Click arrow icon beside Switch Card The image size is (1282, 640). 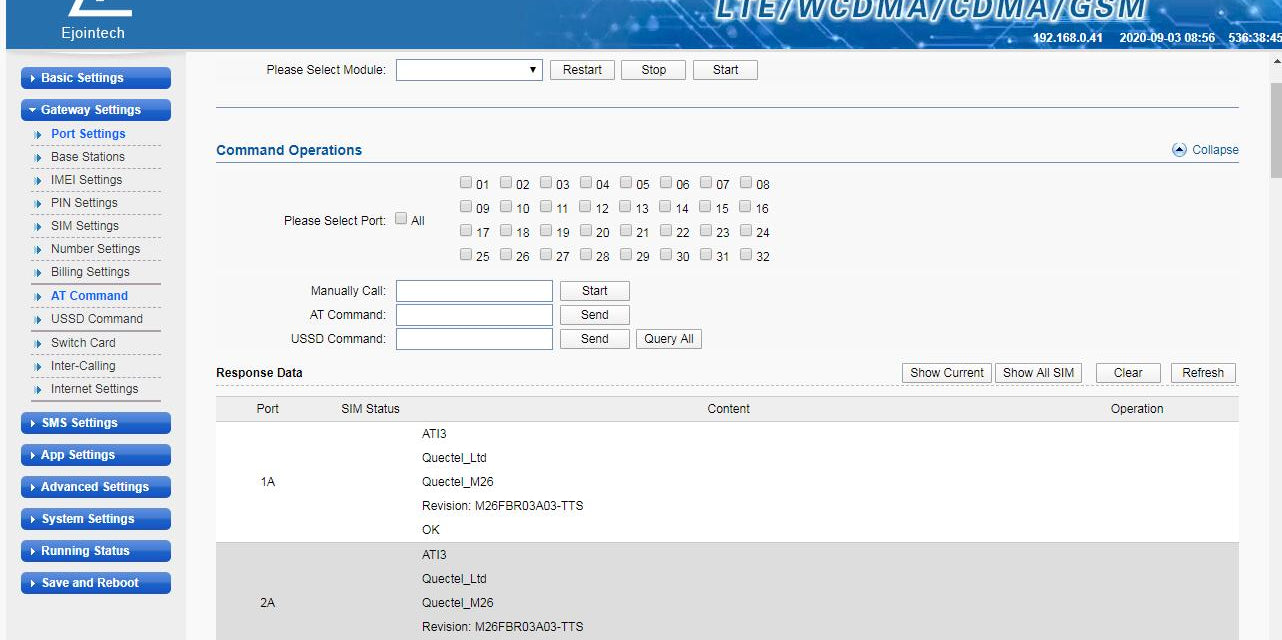tap(38, 343)
